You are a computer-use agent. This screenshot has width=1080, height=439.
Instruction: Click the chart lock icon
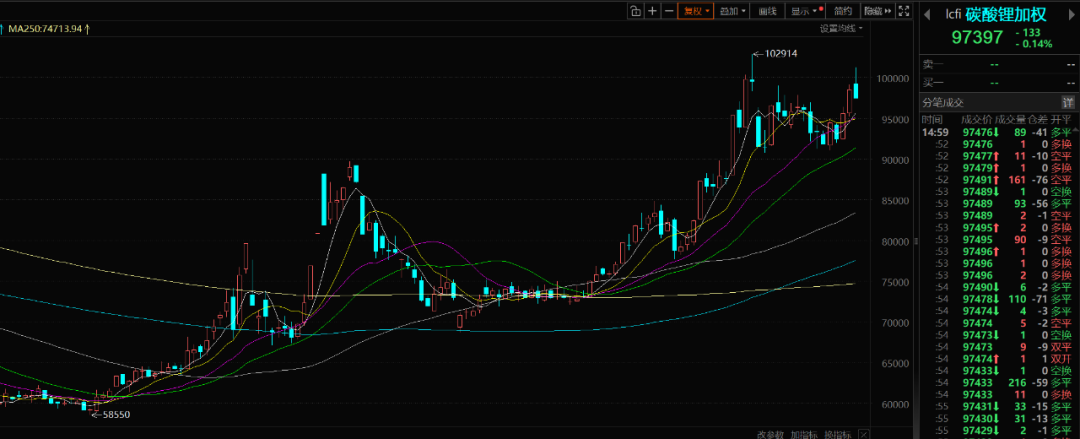(x=635, y=11)
